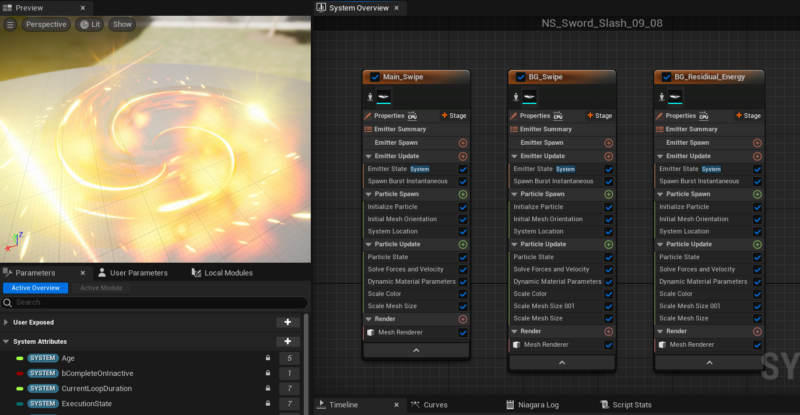The height and width of the screenshot is (415, 800).
Task: Collapse the Main_Swipe emitter node with bottom chevron
Action: pyautogui.click(x=416, y=349)
